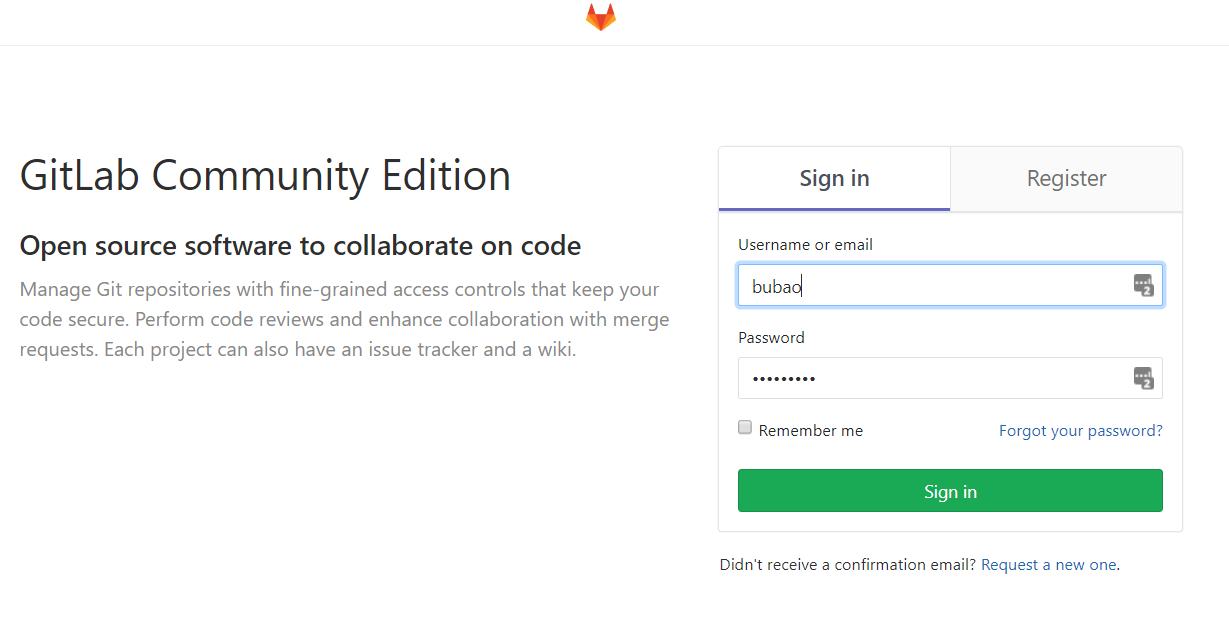The height and width of the screenshot is (628, 1229).
Task: Click the word 'wiki' in the description
Action: (555, 351)
